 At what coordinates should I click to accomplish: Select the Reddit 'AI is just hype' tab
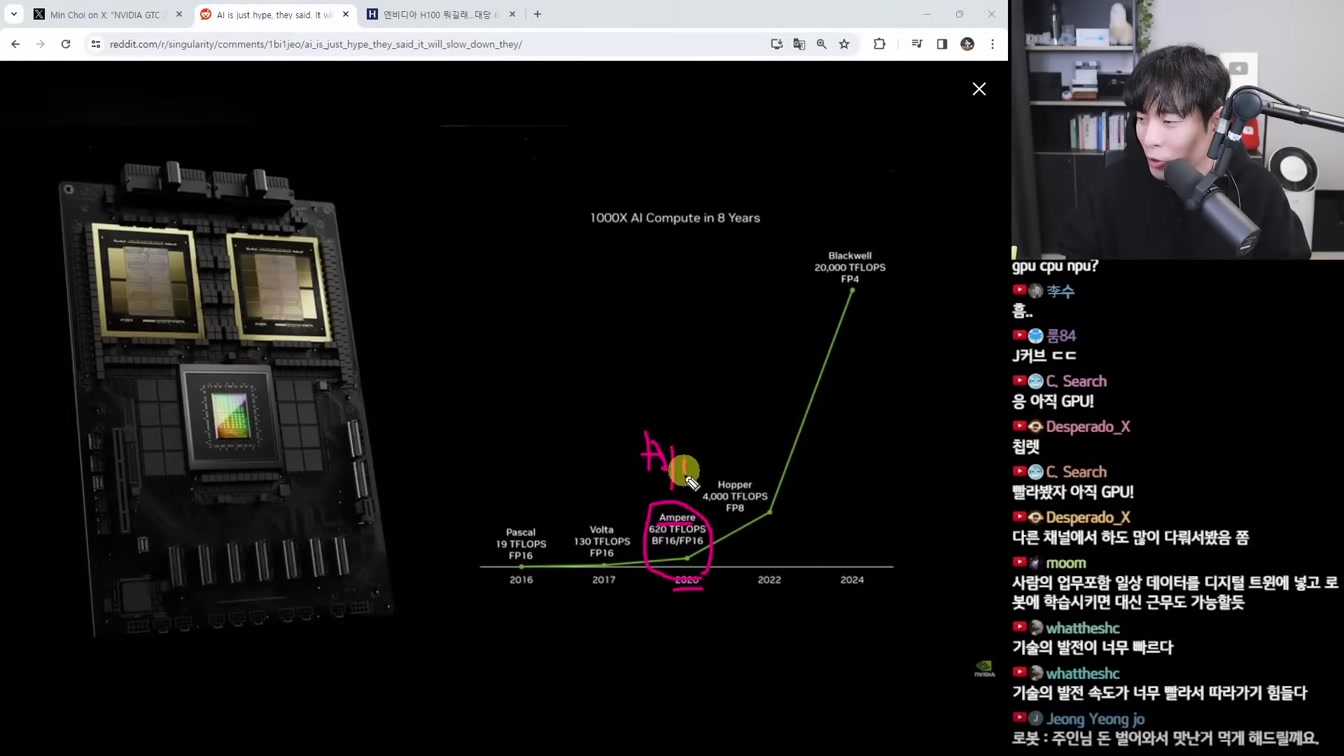[274, 15]
